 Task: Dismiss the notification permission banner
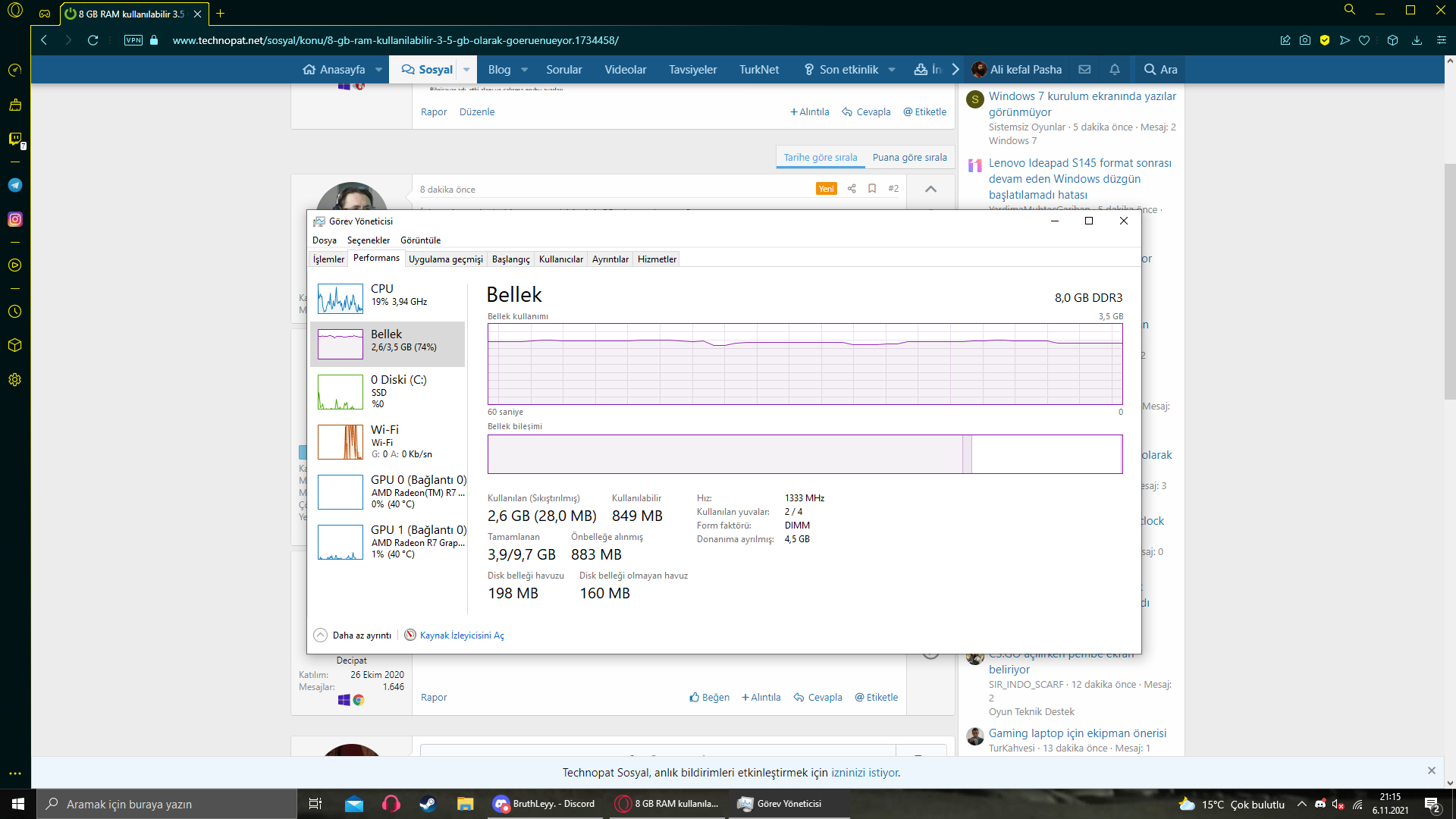tap(1431, 770)
